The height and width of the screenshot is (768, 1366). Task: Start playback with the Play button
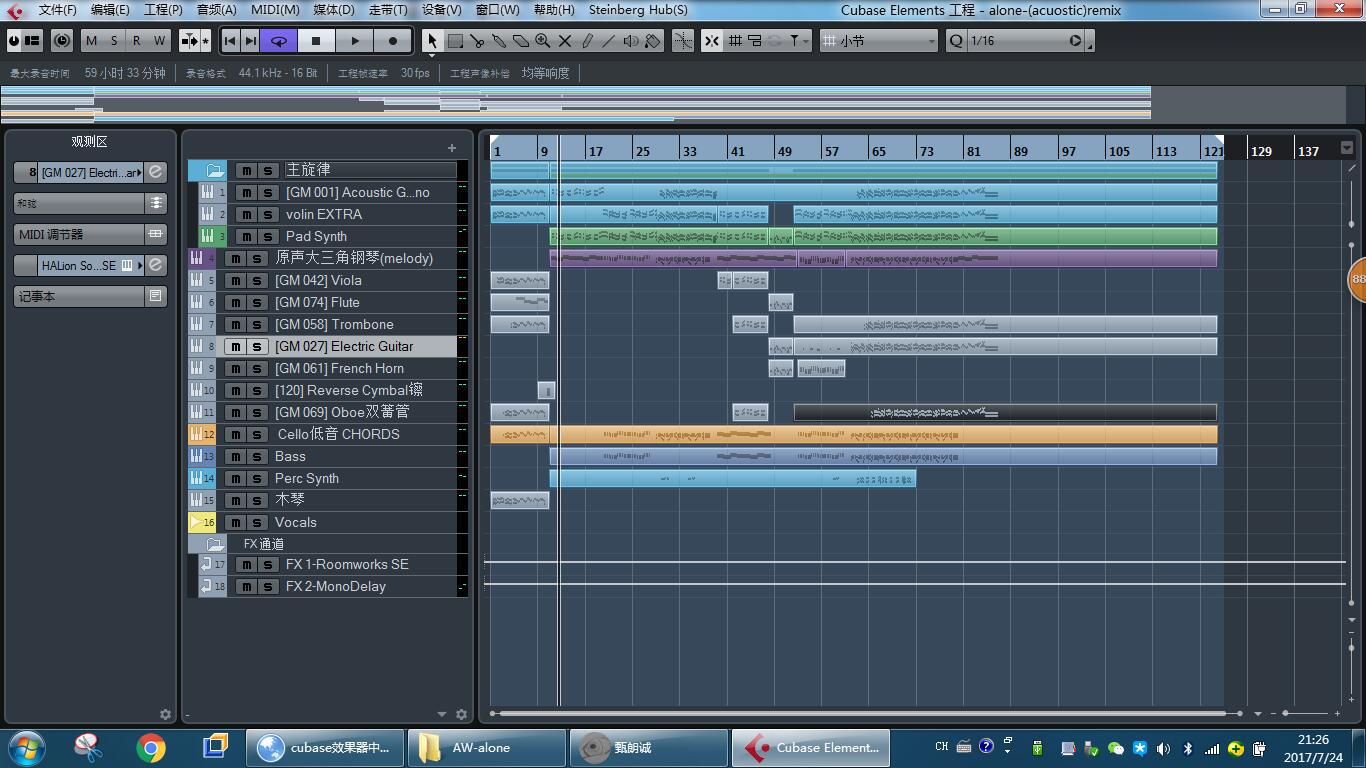click(354, 41)
